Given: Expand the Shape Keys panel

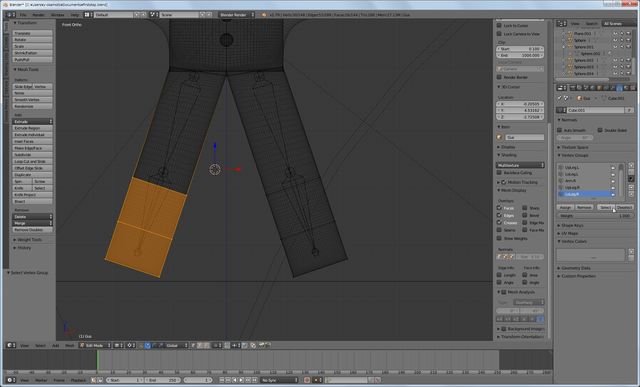Looking at the screenshot, I should (x=572, y=225).
